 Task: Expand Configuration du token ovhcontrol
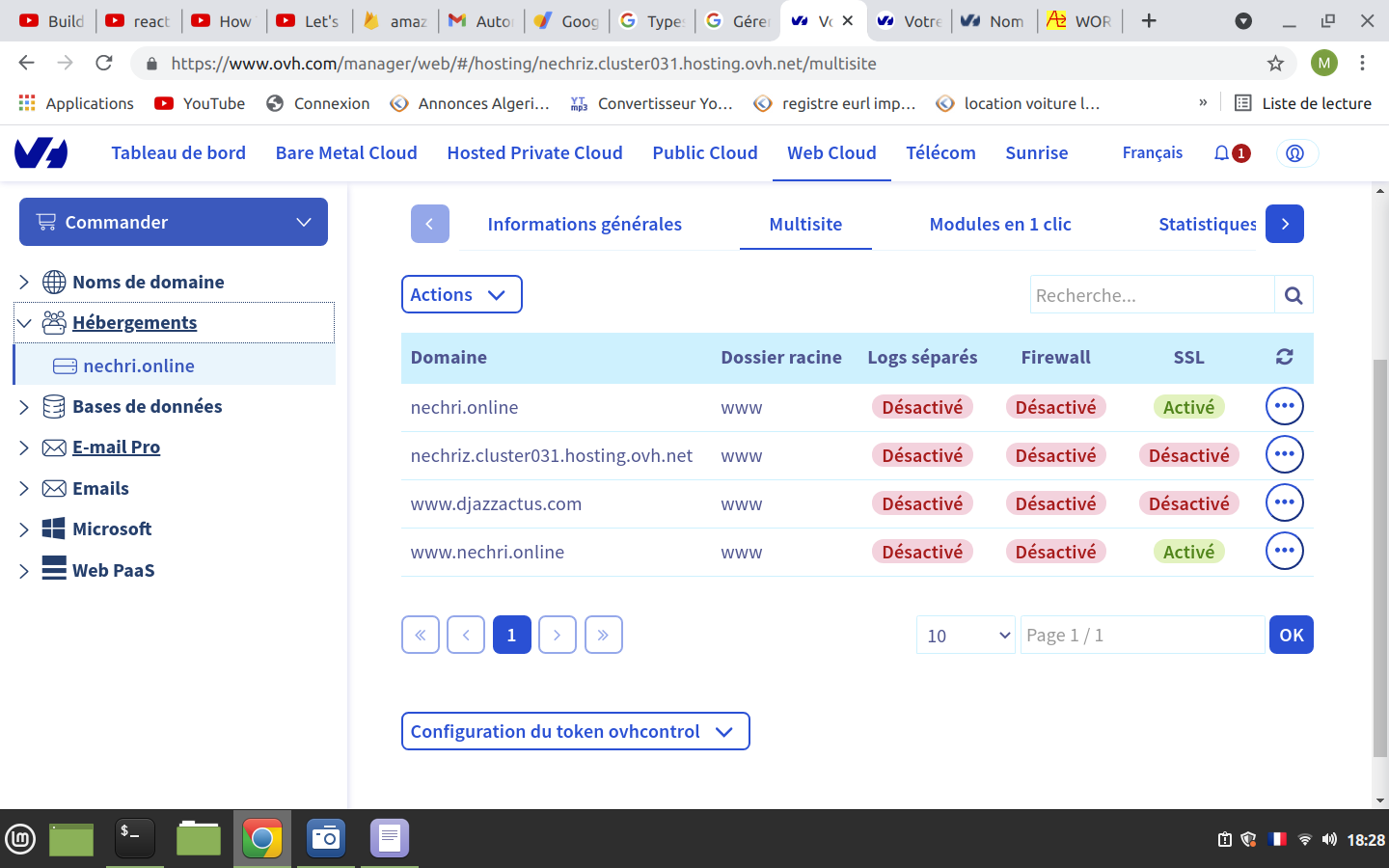[575, 731]
